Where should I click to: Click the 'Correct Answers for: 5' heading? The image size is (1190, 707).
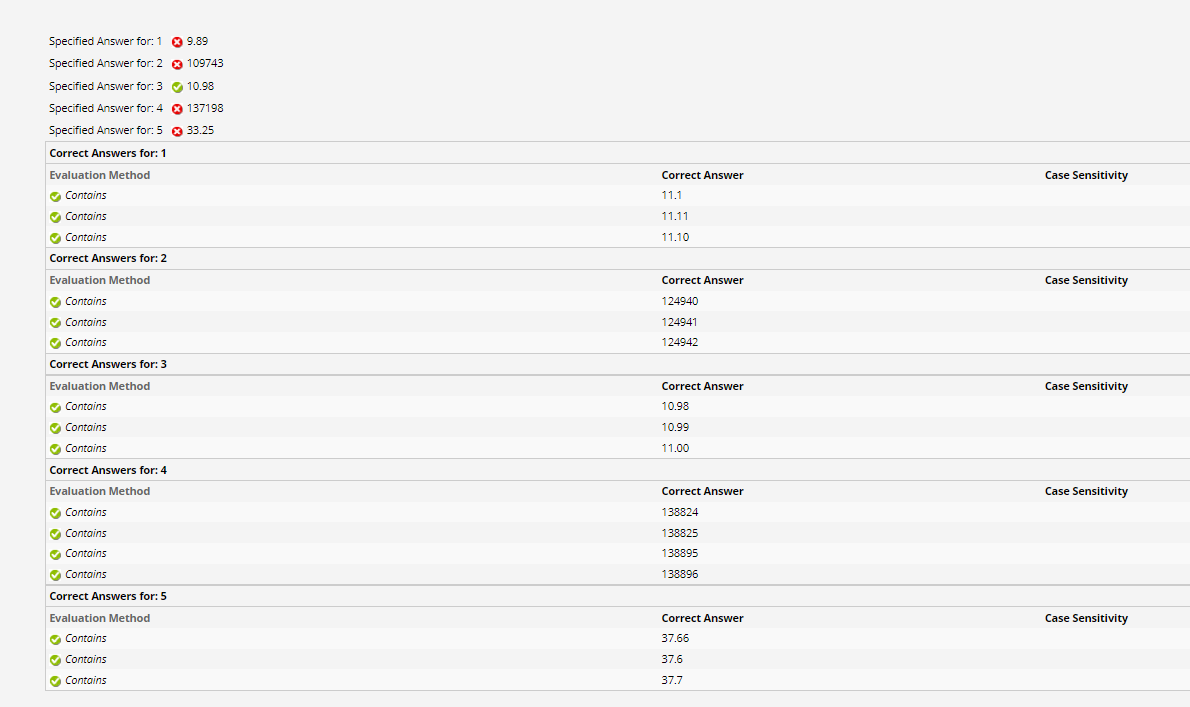point(108,596)
